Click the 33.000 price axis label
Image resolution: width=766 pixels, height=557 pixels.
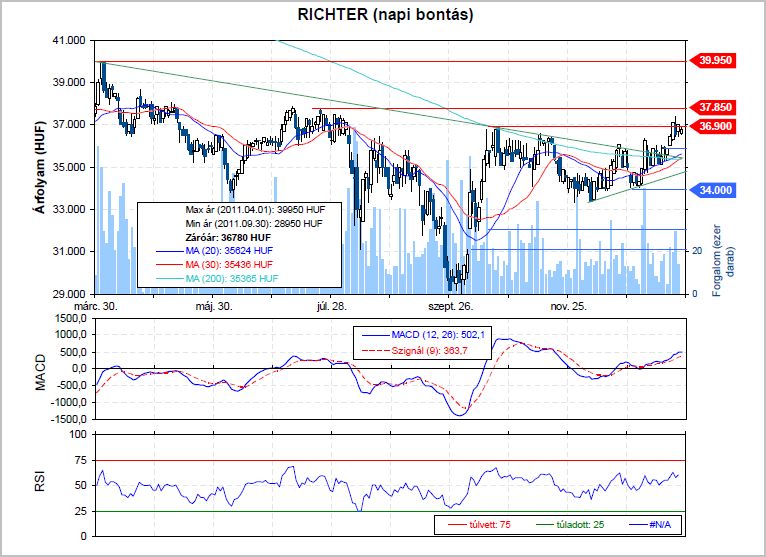(x=69, y=209)
